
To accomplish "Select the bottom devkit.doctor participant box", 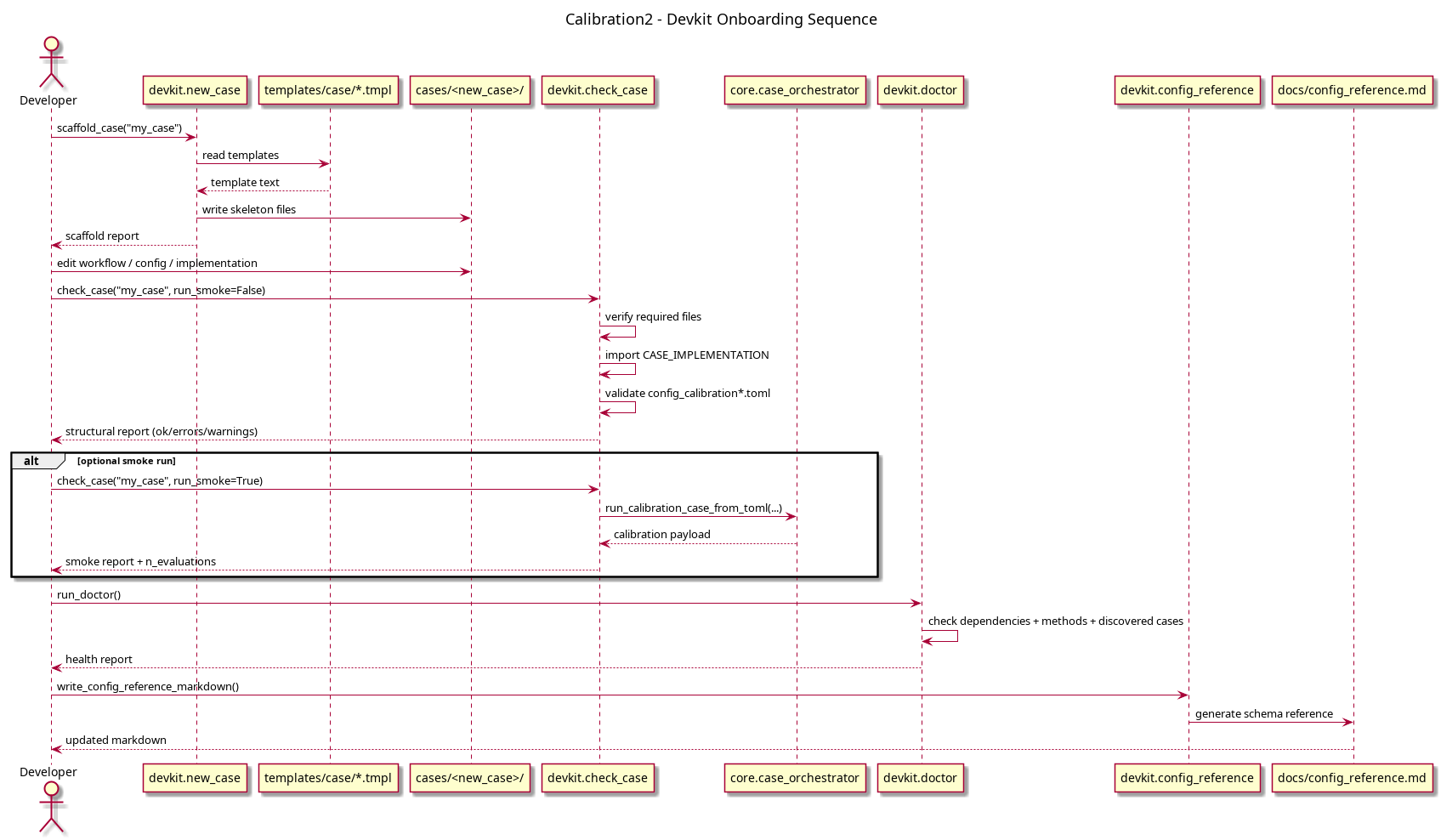I will tap(920, 778).
